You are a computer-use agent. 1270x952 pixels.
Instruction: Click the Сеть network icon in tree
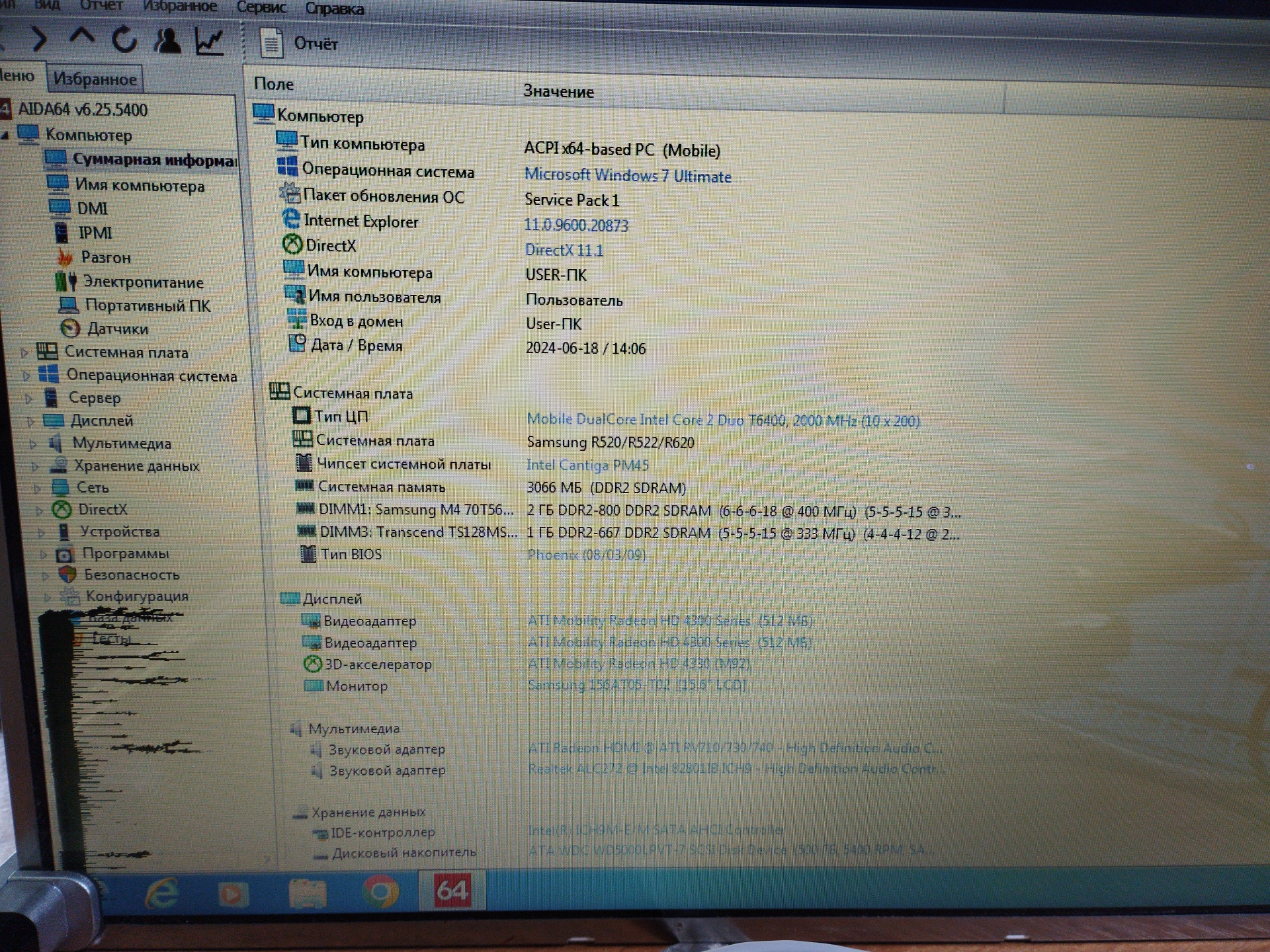60,487
